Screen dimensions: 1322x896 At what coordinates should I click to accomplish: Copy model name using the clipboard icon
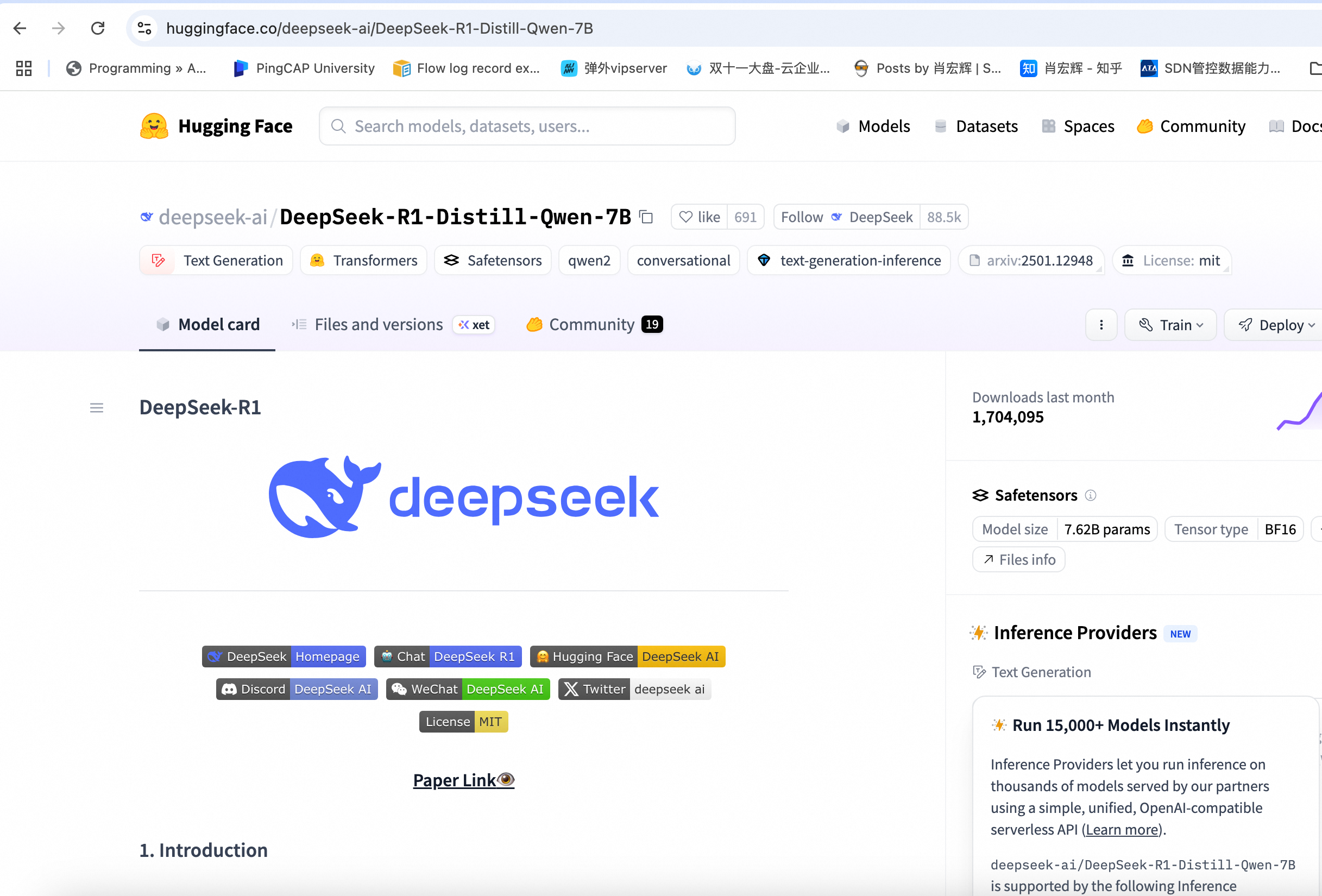pos(646,217)
